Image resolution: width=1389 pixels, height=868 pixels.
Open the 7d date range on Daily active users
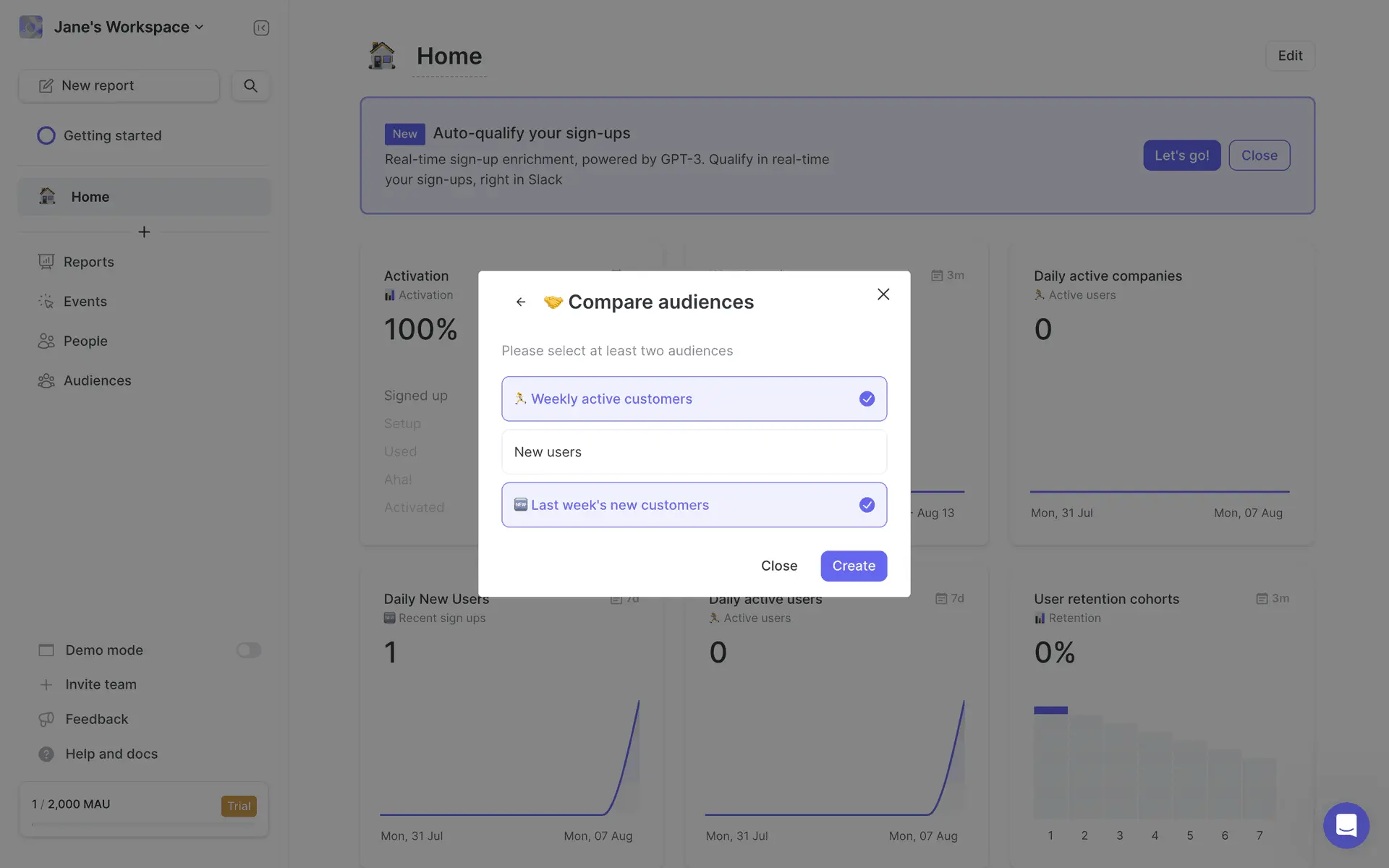[x=949, y=599]
